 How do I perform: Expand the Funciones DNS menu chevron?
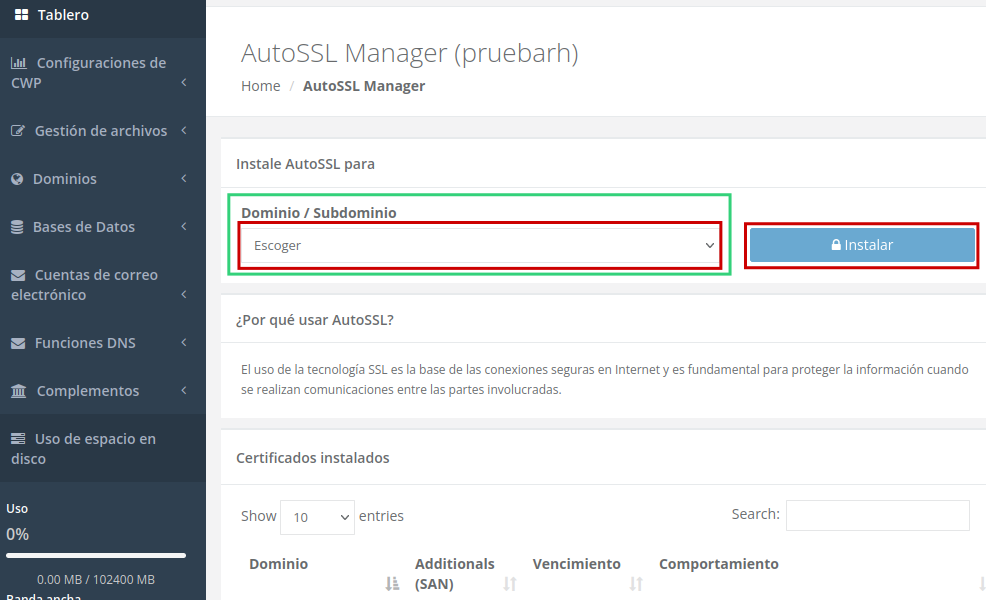(x=185, y=343)
